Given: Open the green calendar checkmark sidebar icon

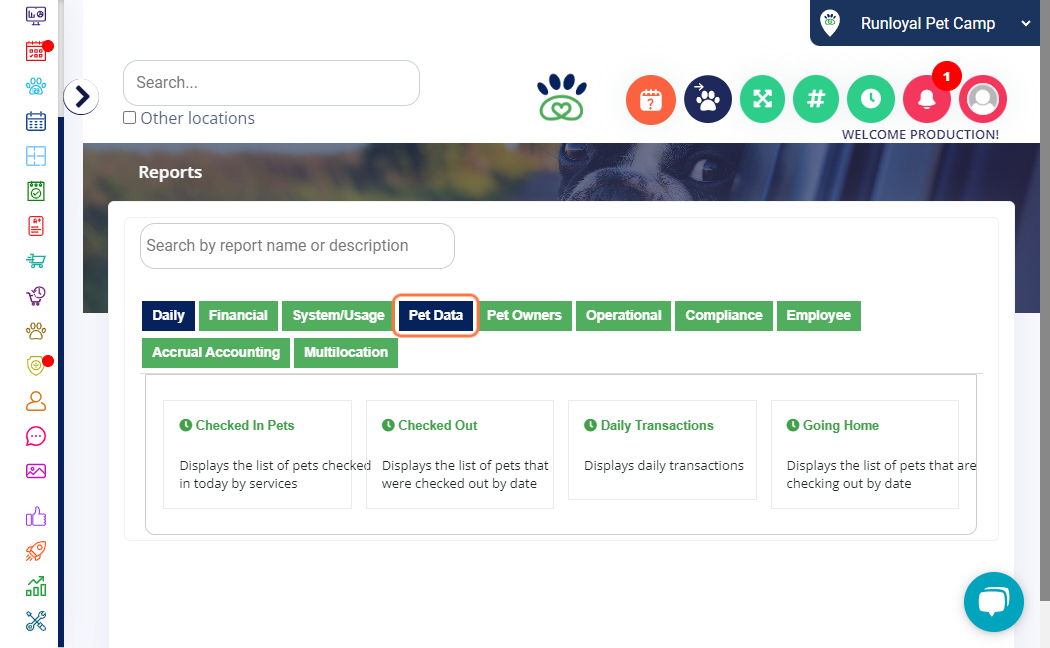Looking at the screenshot, I should point(35,191).
